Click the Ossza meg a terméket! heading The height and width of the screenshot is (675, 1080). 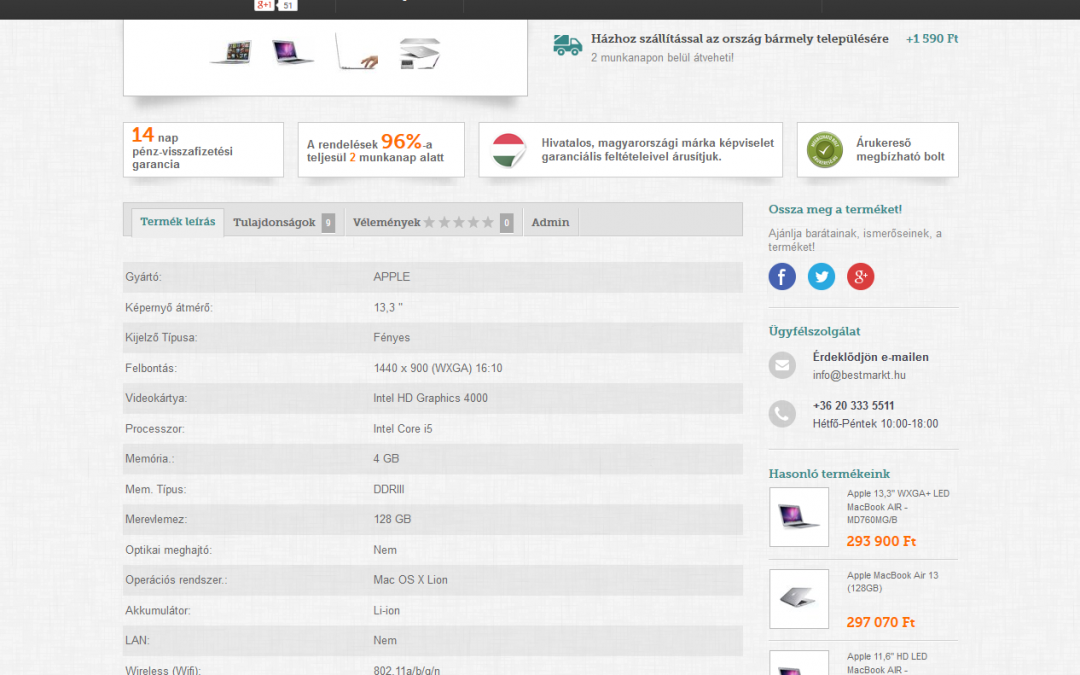(x=835, y=209)
